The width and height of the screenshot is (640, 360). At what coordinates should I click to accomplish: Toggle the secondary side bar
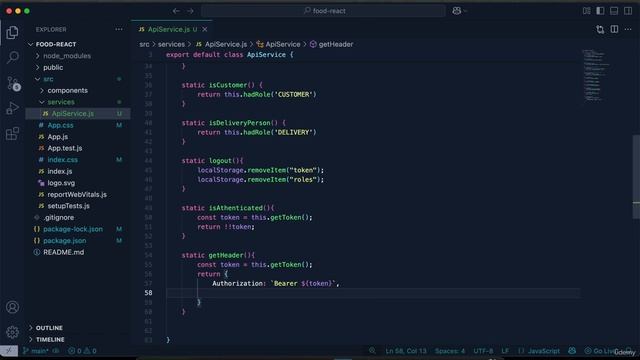pyautogui.click(x=628, y=11)
